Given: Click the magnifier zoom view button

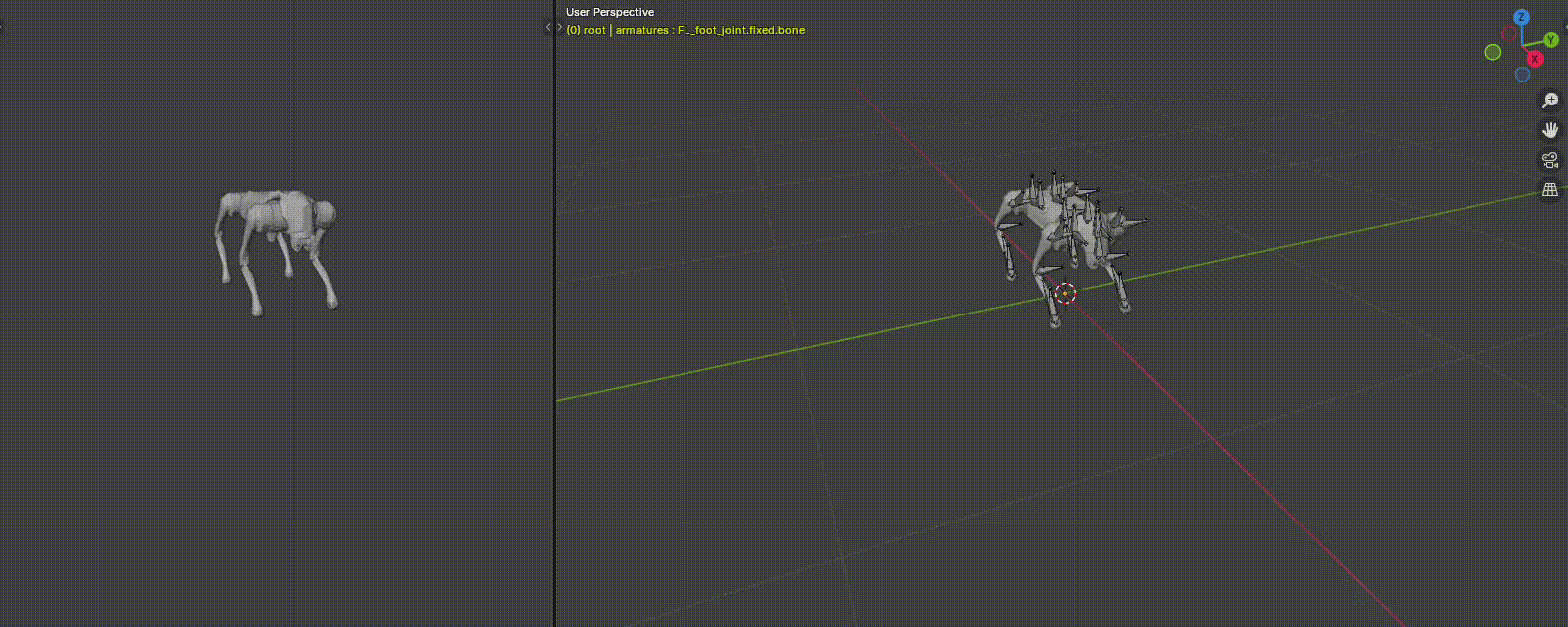Looking at the screenshot, I should [1550, 101].
